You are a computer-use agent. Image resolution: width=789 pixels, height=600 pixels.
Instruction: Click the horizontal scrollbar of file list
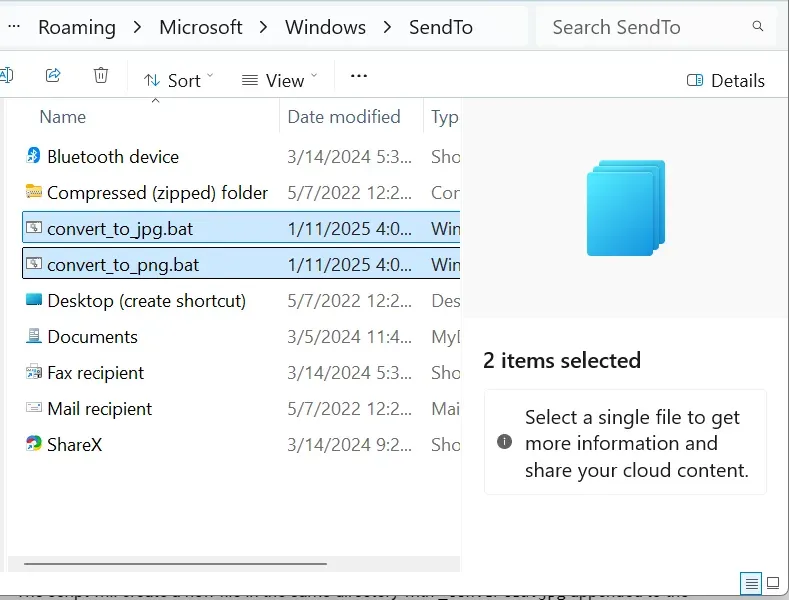point(175,564)
